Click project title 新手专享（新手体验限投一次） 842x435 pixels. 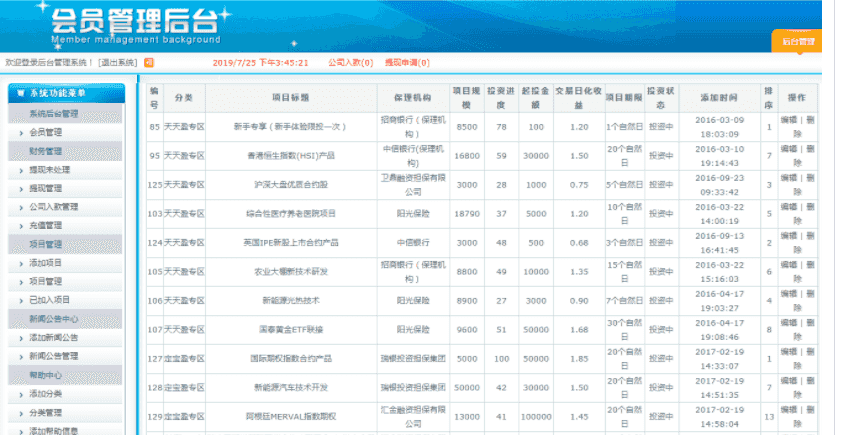[291, 127]
